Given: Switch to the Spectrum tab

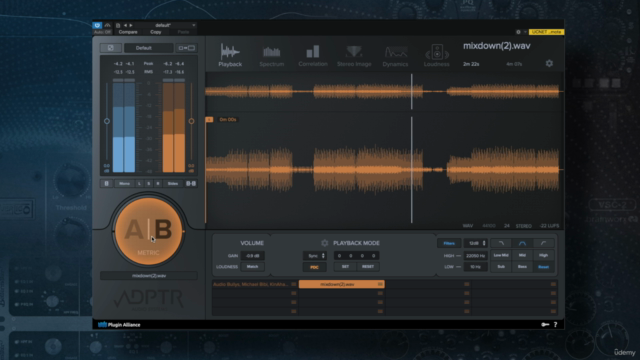Looking at the screenshot, I should pos(271,56).
